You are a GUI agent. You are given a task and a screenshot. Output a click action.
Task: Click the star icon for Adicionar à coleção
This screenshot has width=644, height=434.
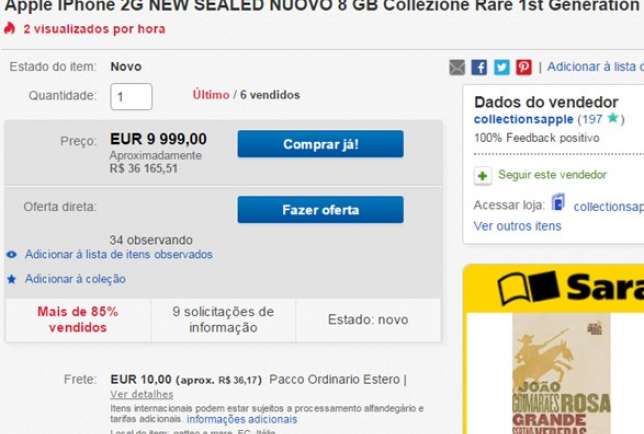[12, 280]
